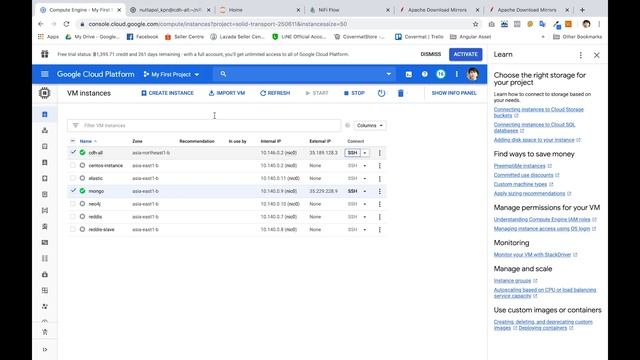This screenshot has width=640, height=360.
Task: Expand SSH options arrow for cdh-all
Action: (x=365, y=153)
